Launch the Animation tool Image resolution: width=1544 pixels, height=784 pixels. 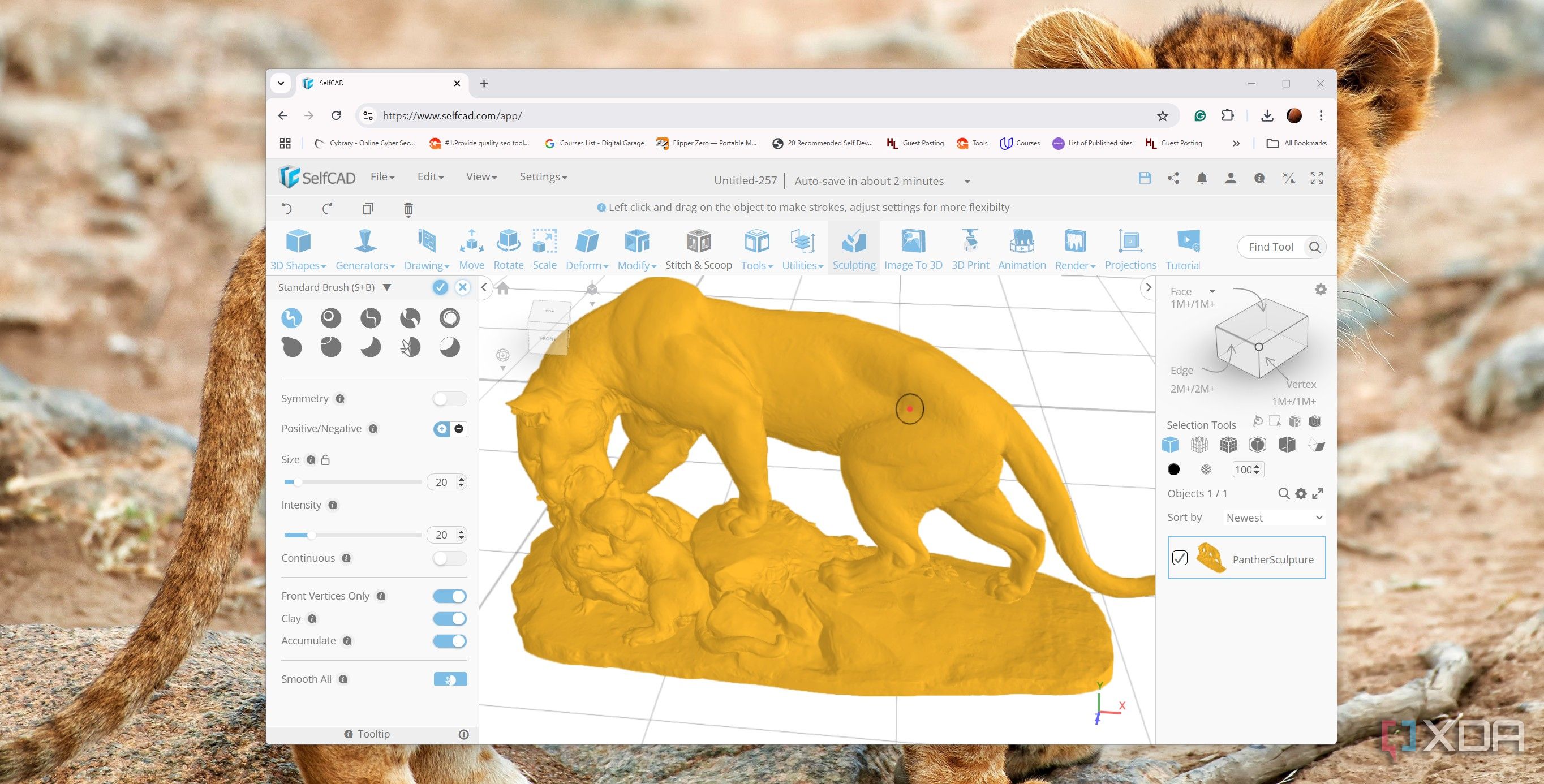pos(1021,249)
